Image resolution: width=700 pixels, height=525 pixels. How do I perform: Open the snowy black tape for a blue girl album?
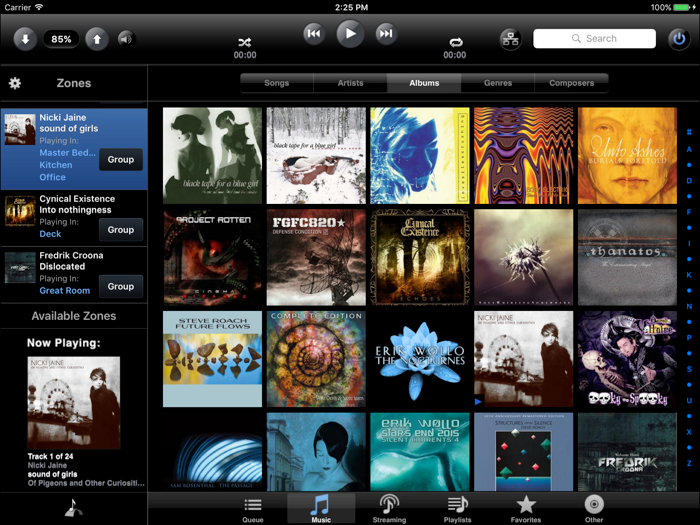(316, 155)
